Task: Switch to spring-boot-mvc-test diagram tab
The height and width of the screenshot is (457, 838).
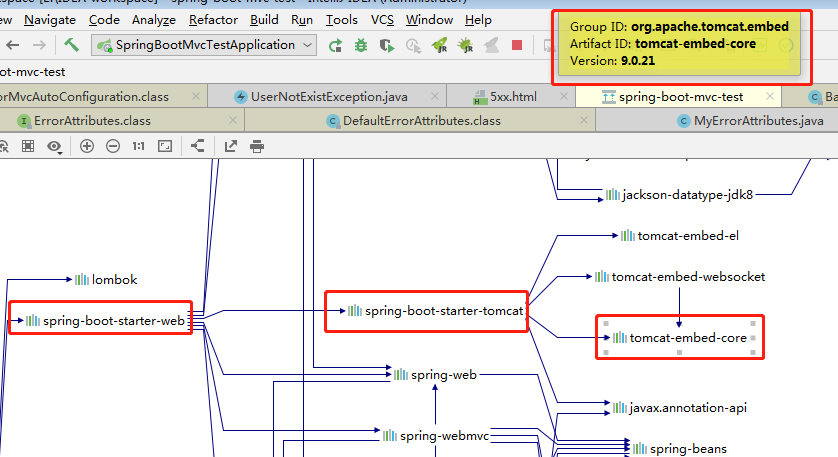Action: (680, 97)
